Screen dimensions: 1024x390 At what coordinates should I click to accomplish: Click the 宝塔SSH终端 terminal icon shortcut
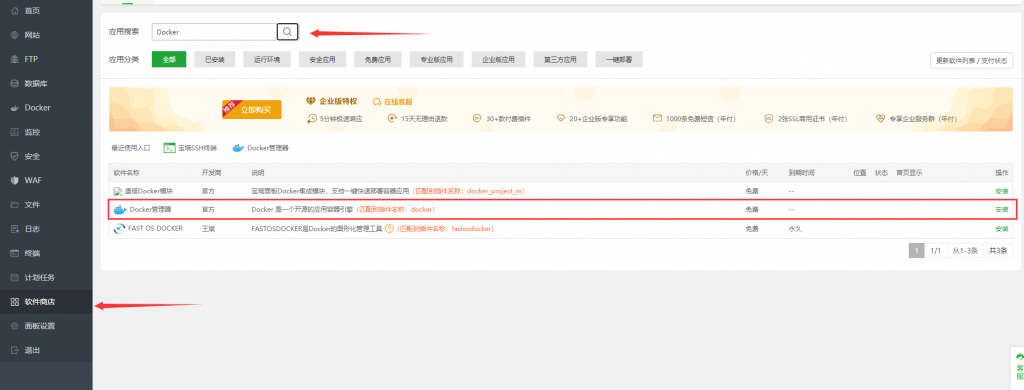(168, 148)
